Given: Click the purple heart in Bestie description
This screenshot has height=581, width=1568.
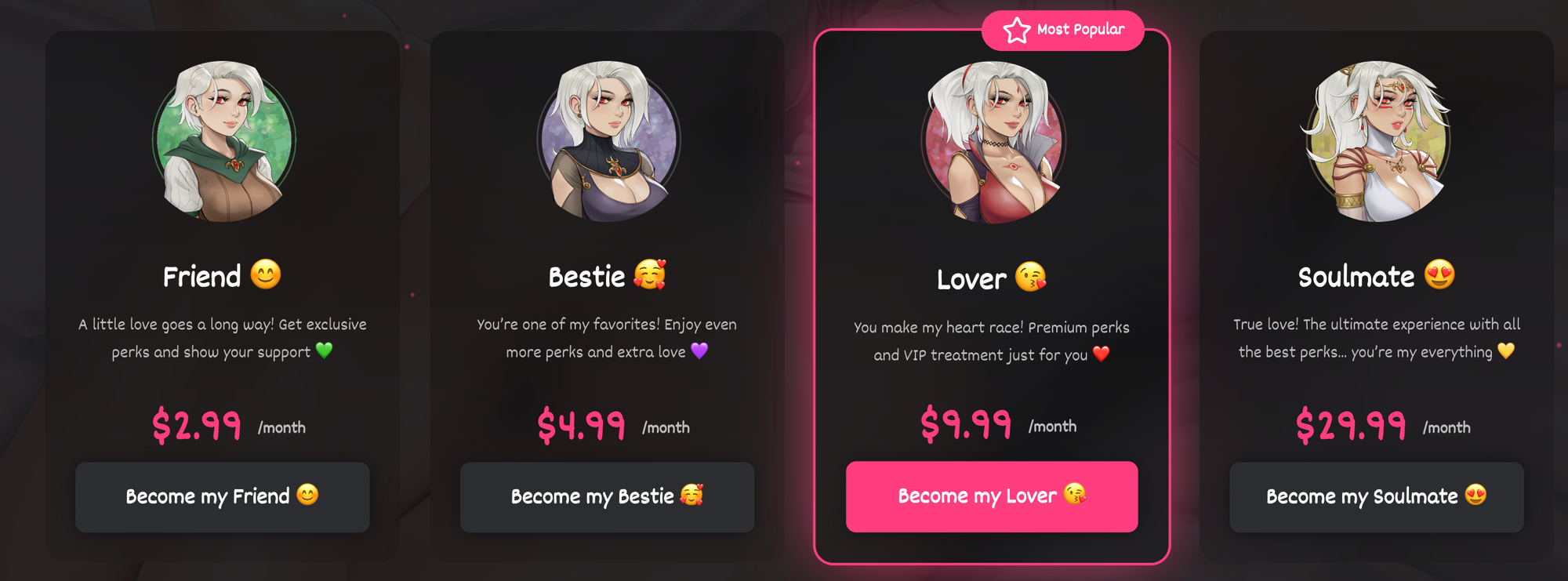Looking at the screenshot, I should point(699,350).
